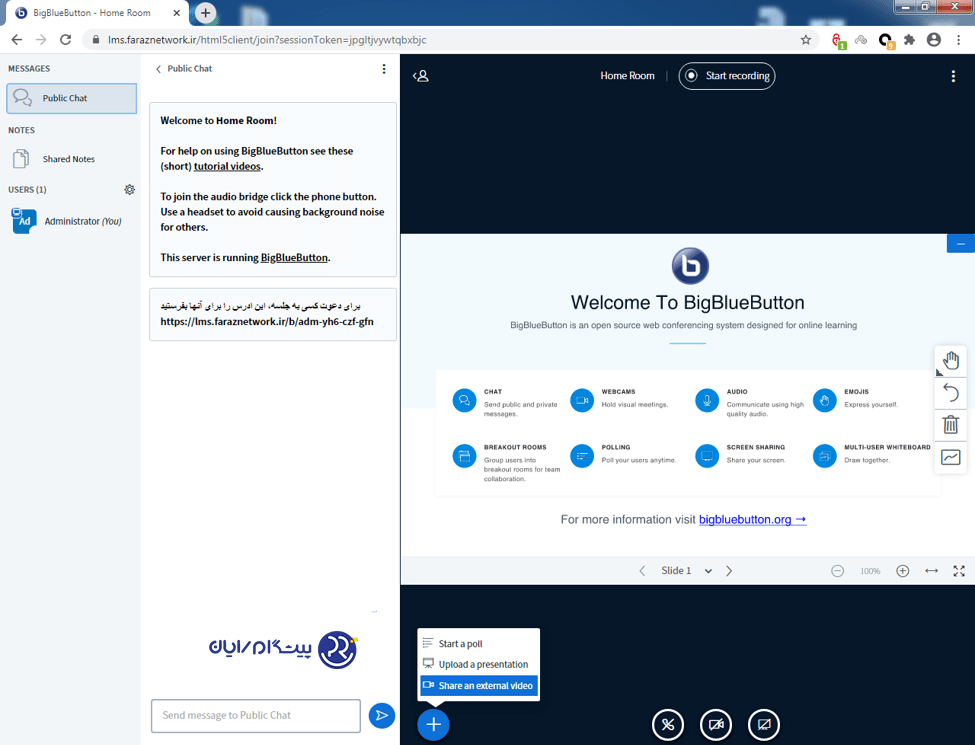This screenshot has height=745, width=975.
Task: Open the Chrome profile icon
Action: point(933,40)
